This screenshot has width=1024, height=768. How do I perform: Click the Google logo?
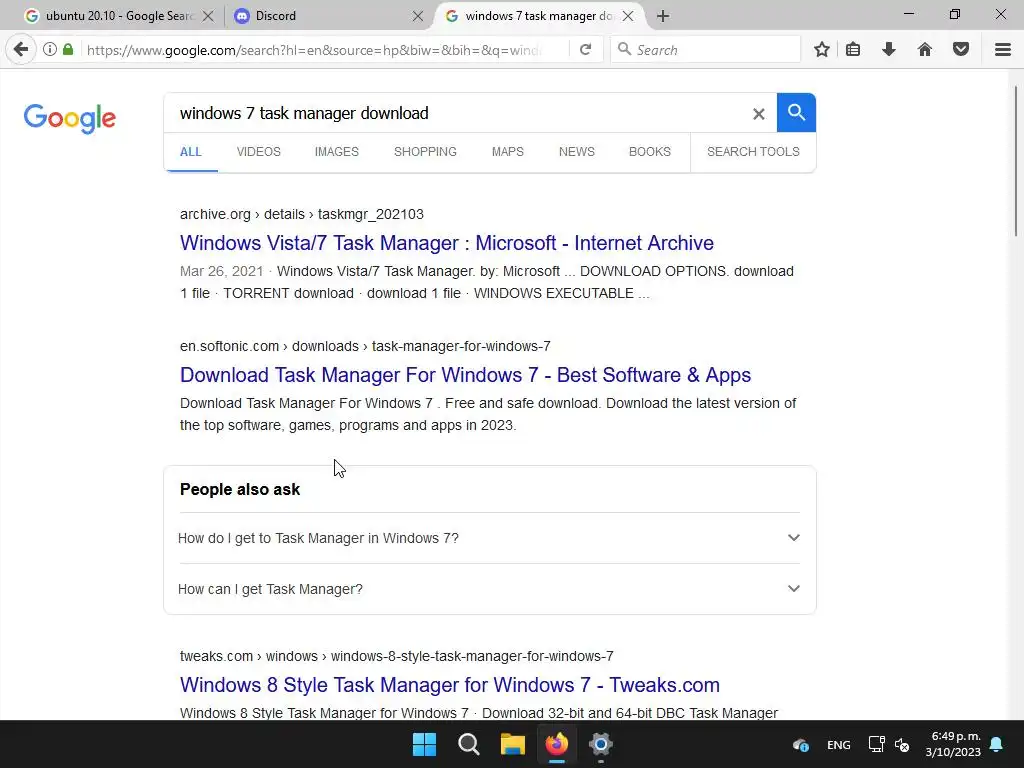tap(70, 118)
